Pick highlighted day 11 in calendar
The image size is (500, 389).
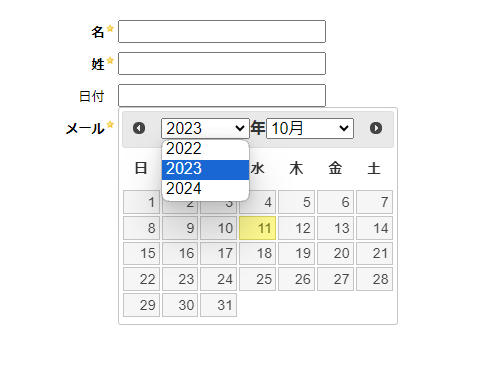click(257, 228)
